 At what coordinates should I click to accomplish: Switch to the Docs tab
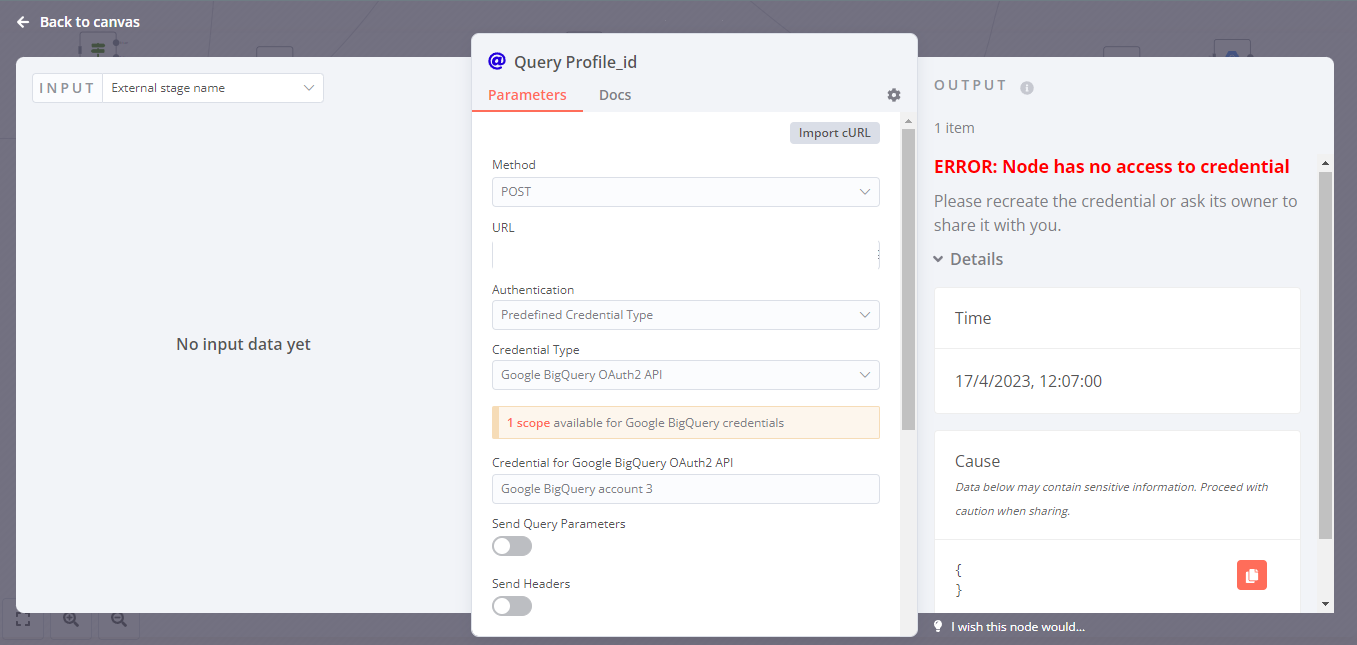click(615, 95)
